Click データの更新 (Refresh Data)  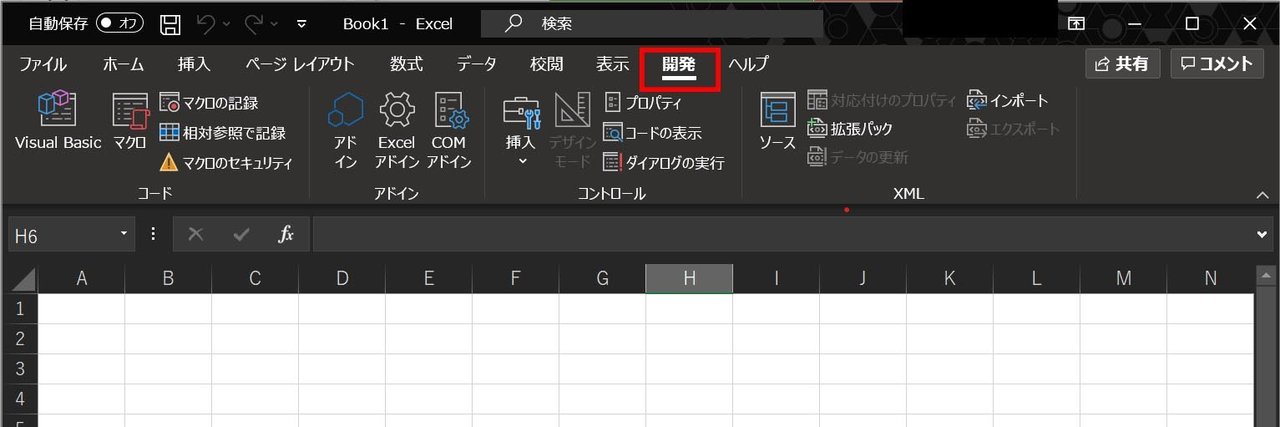pos(857,157)
